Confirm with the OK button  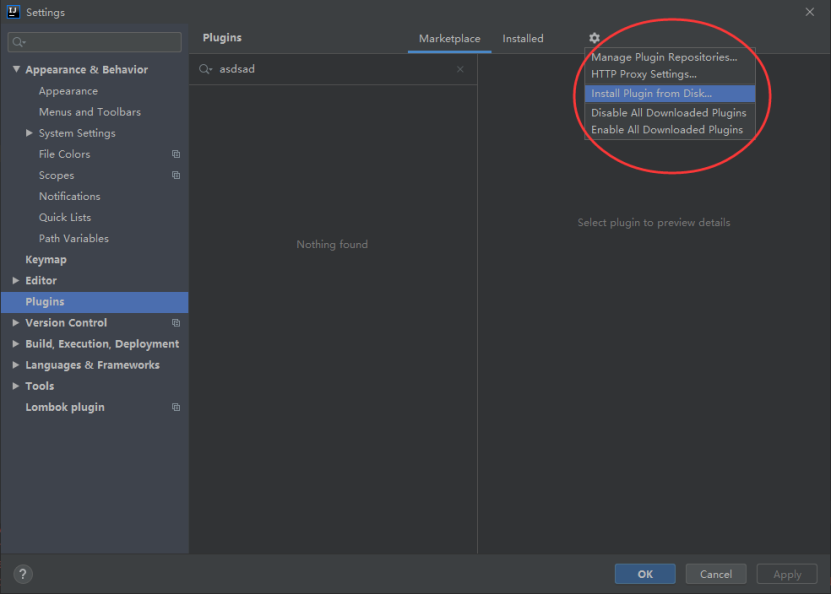(645, 574)
